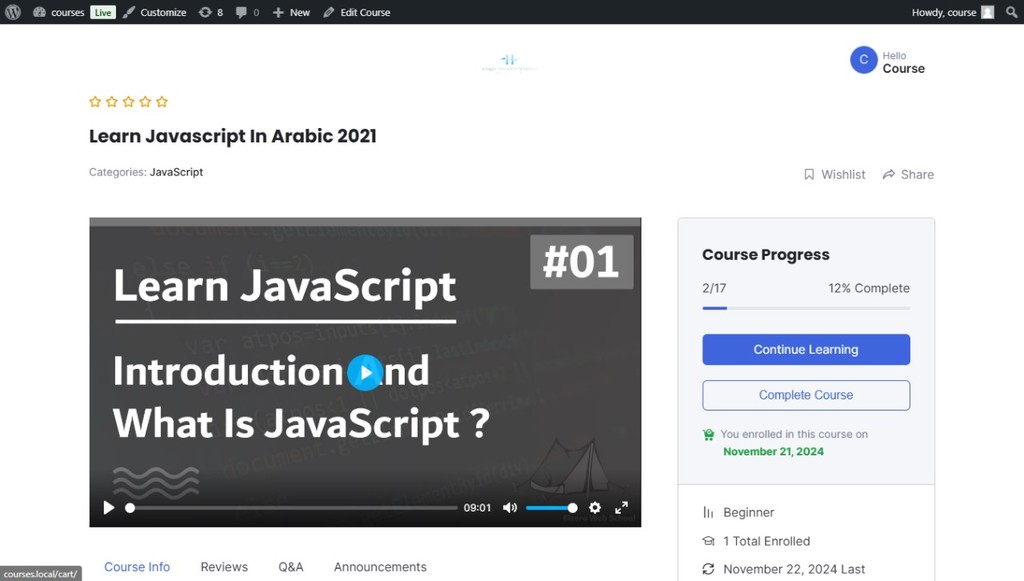Click the site logo in header

tap(509, 62)
